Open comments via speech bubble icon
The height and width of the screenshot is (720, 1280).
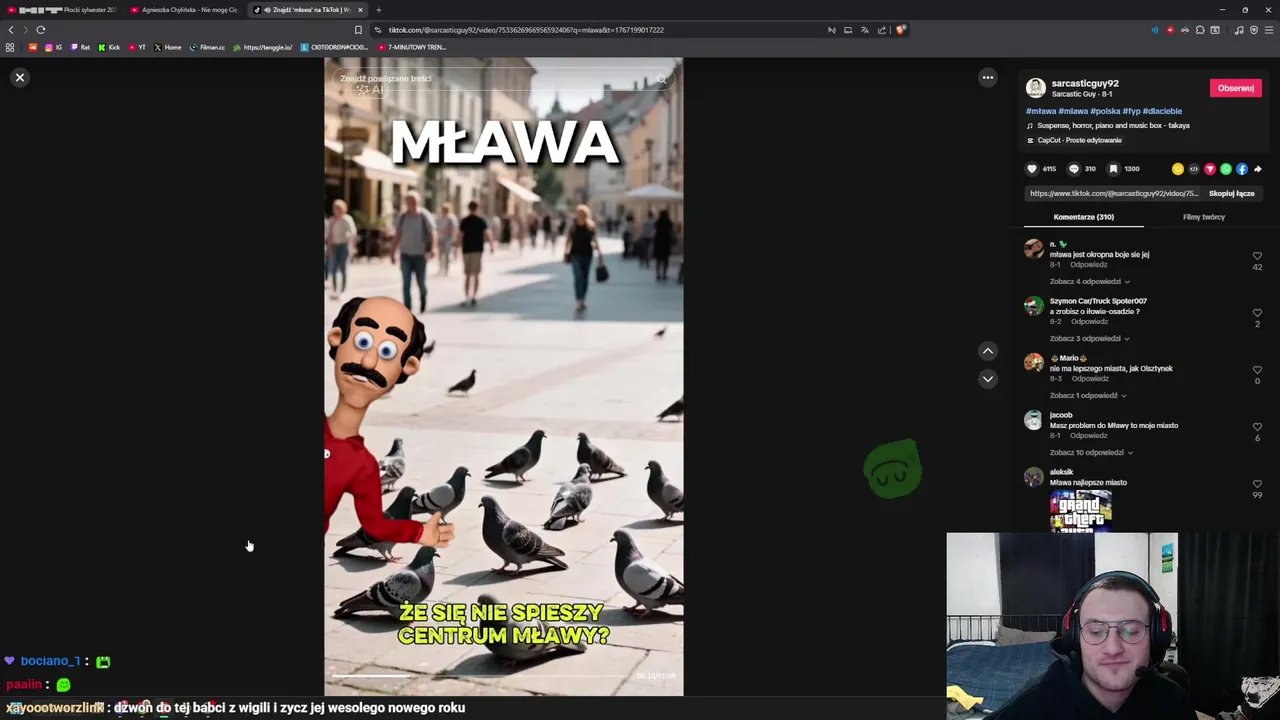pos(1074,169)
